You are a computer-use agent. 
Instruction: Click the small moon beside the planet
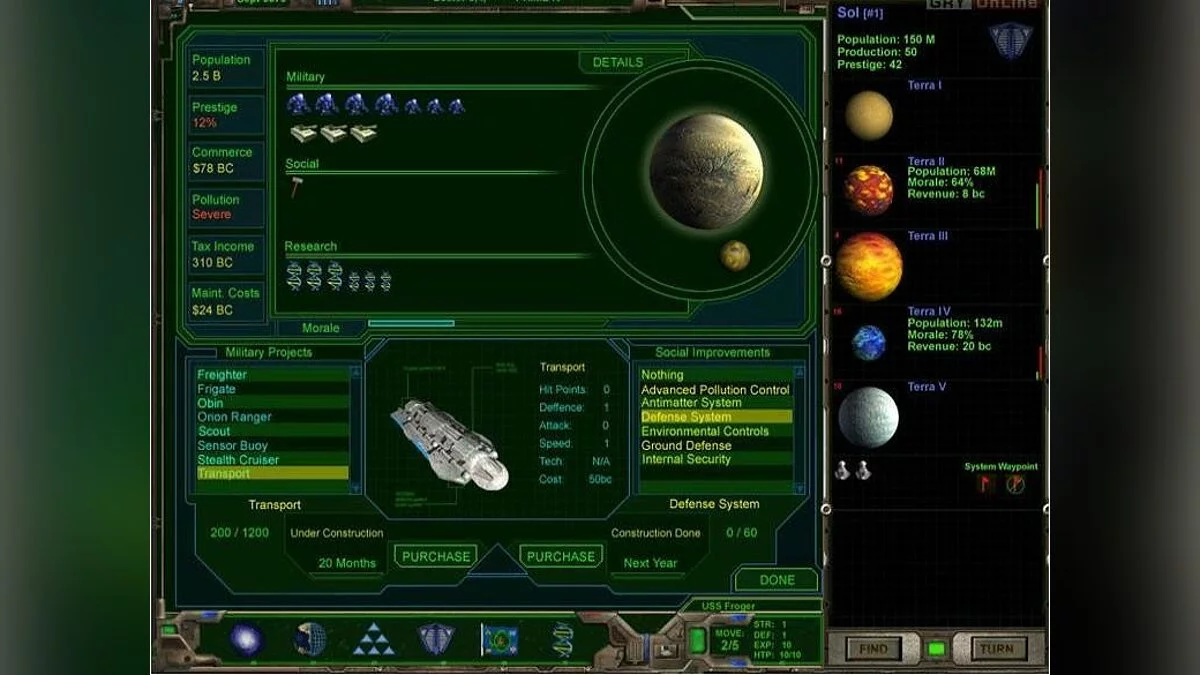735,255
